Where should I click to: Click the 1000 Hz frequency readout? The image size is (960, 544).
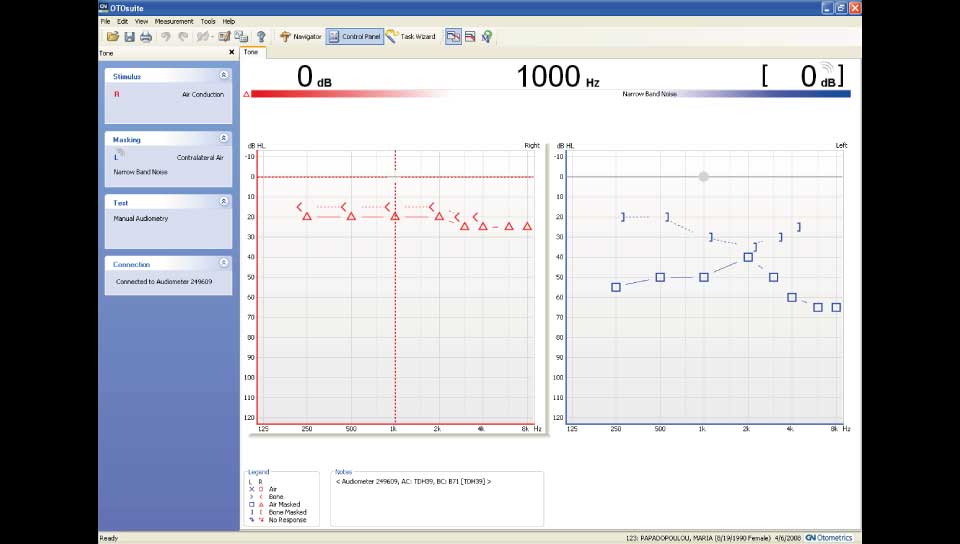pyautogui.click(x=558, y=77)
